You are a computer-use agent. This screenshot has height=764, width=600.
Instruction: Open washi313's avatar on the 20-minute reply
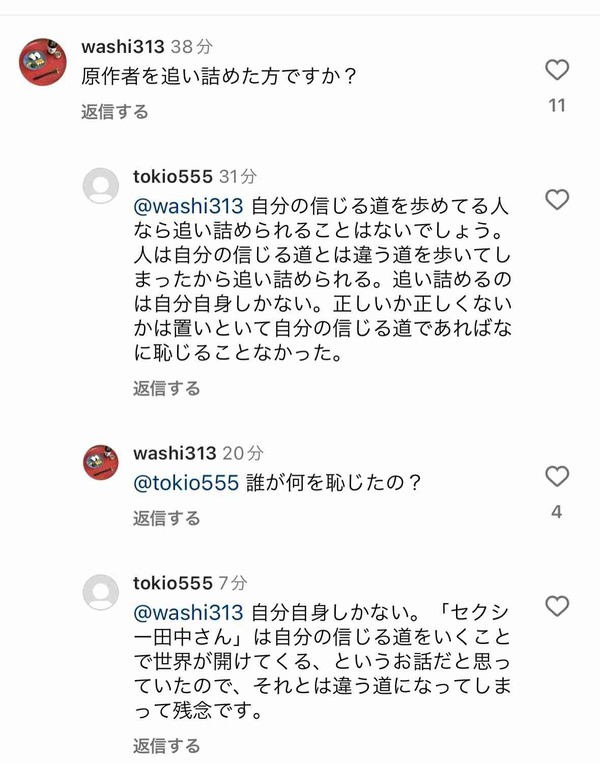101,462
